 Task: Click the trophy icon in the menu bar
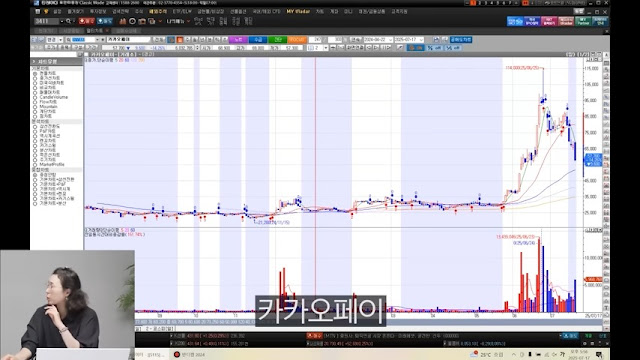coord(46,11)
